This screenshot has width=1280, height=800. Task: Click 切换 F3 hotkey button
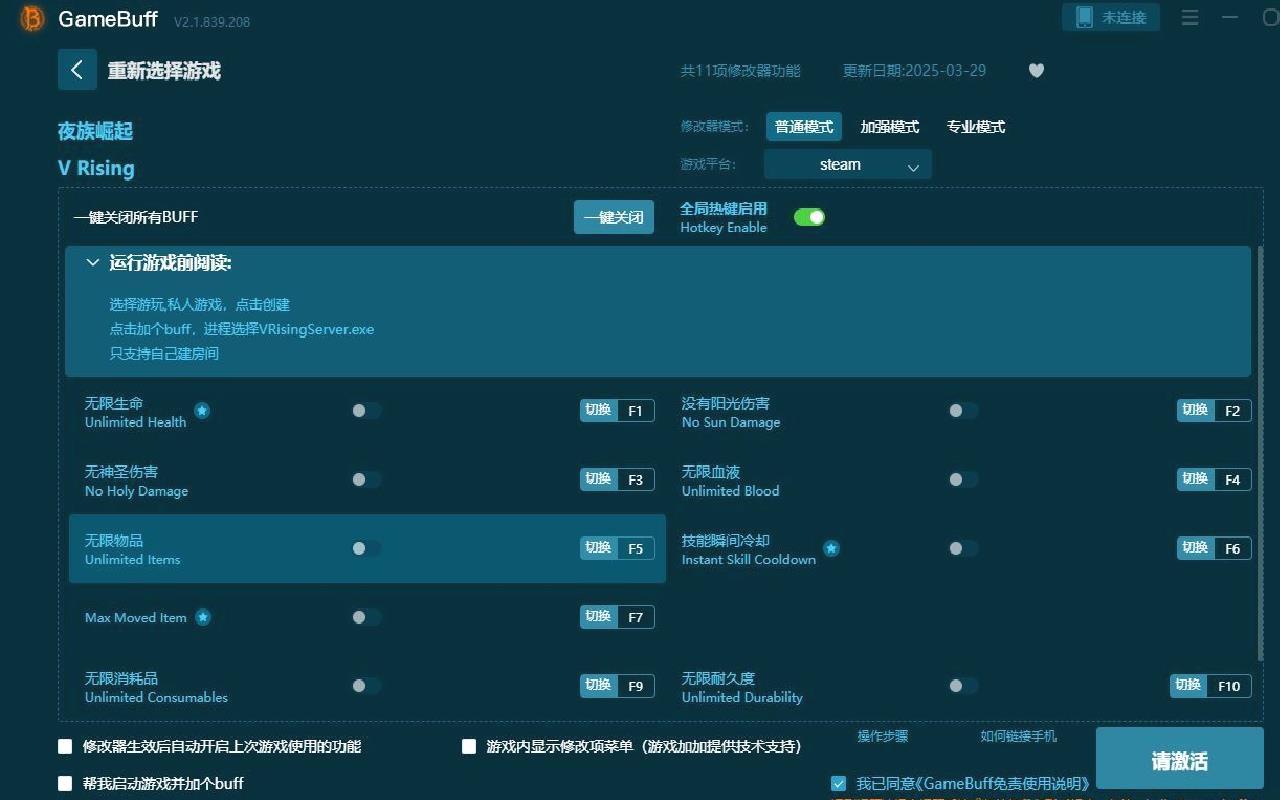[x=617, y=479]
